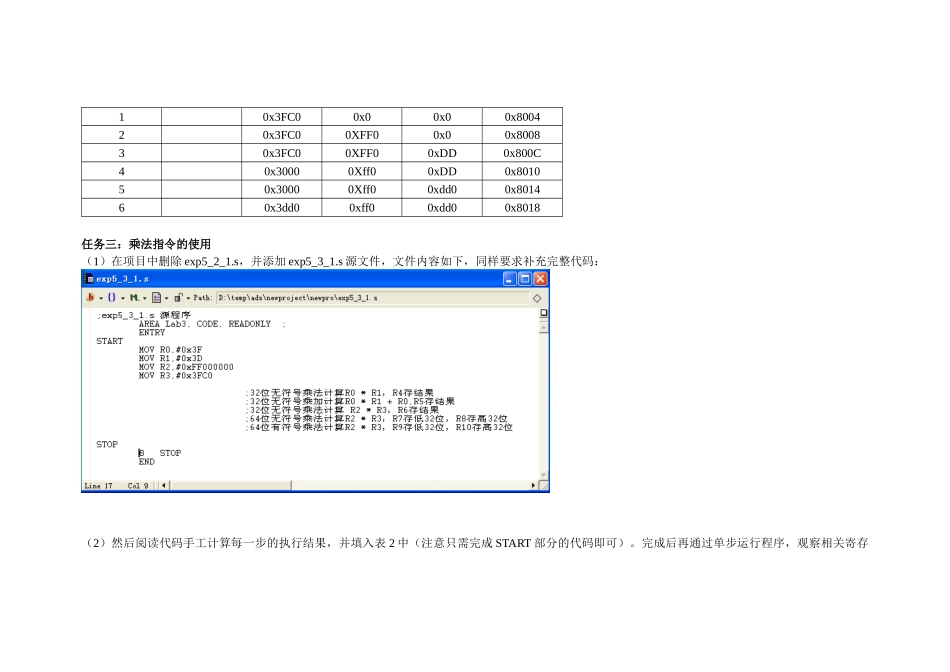The width and height of the screenshot is (950, 672).
Task: Close the exp5_3_1.s editor window
Action: [540, 279]
